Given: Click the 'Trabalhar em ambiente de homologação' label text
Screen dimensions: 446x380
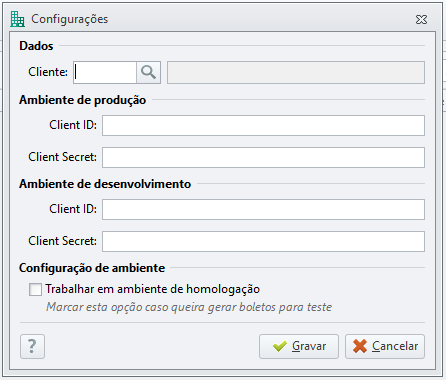Looking at the screenshot, I should (153, 289).
